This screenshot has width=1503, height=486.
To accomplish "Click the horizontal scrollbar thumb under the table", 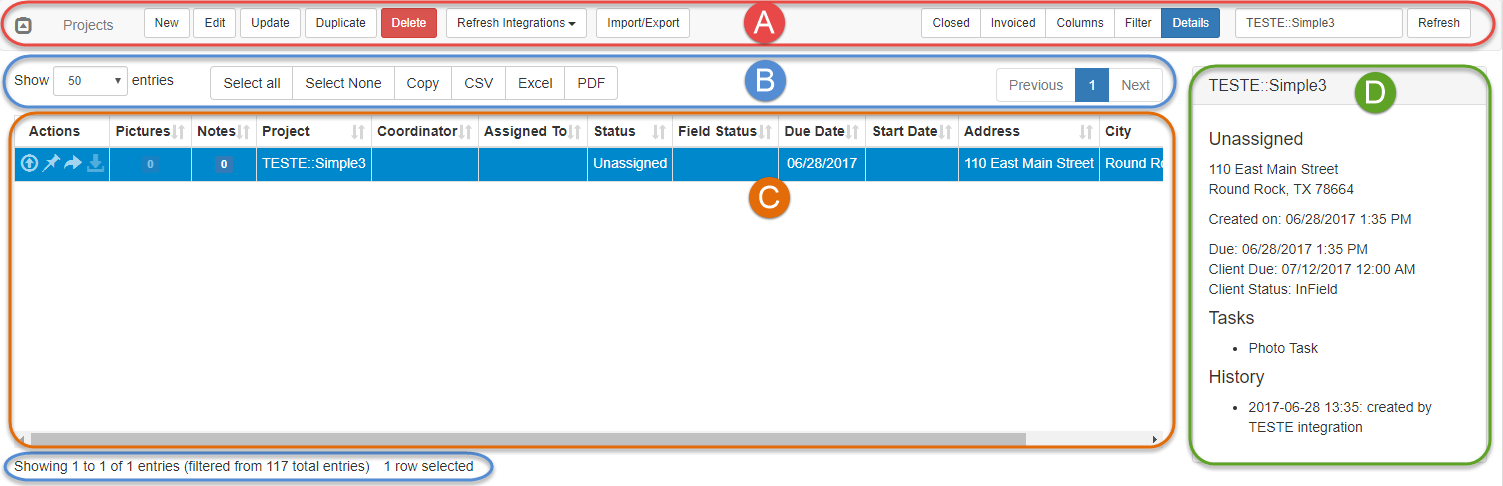I will tap(527, 439).
